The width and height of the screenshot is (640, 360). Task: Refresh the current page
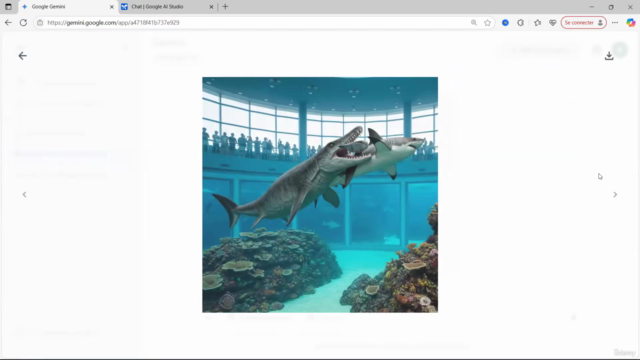pyautogui.click(x=23, y=22)
